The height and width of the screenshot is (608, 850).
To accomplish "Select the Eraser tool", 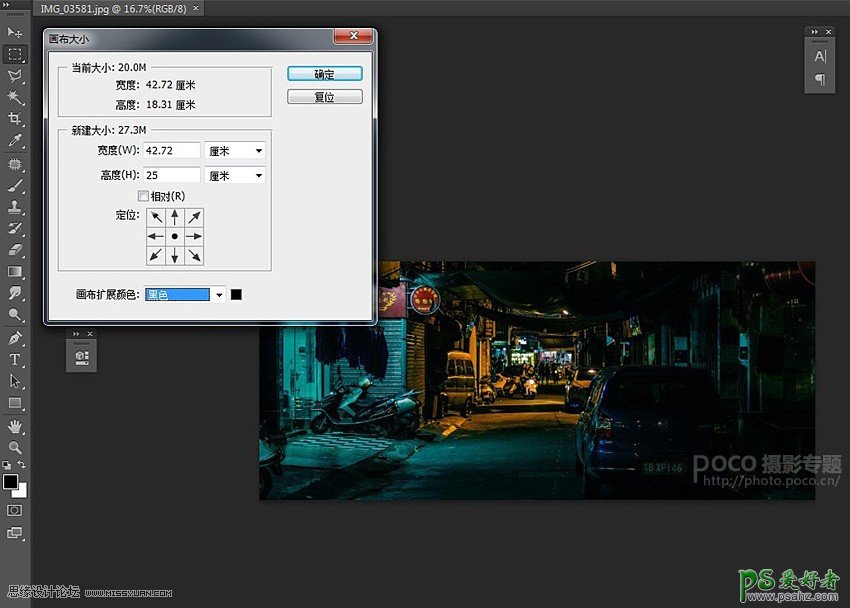I will tap(15, 250).
